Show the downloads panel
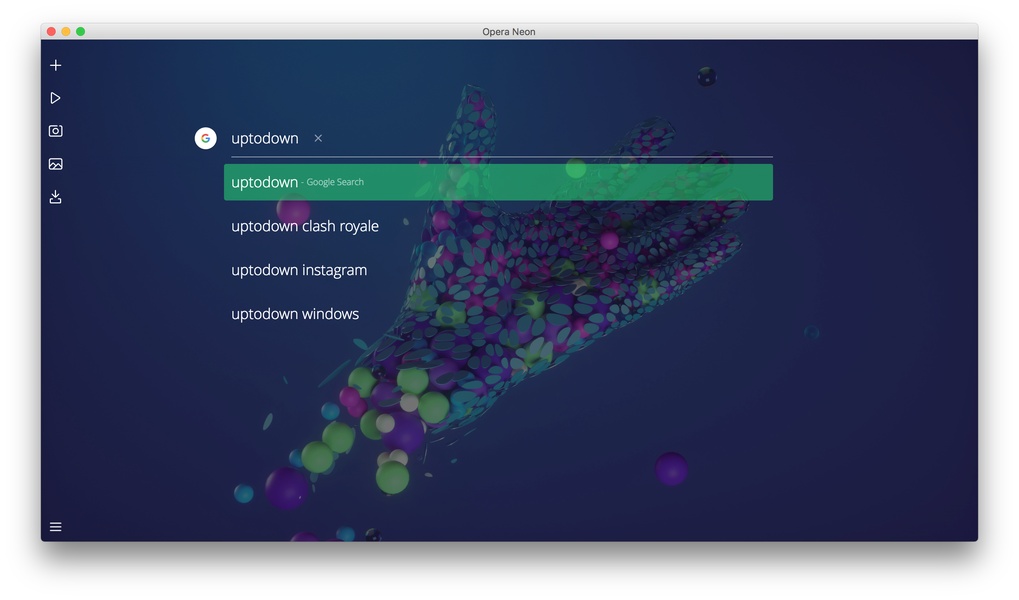This screenshot has height=600, width=1019. click(x=56, y=197)
